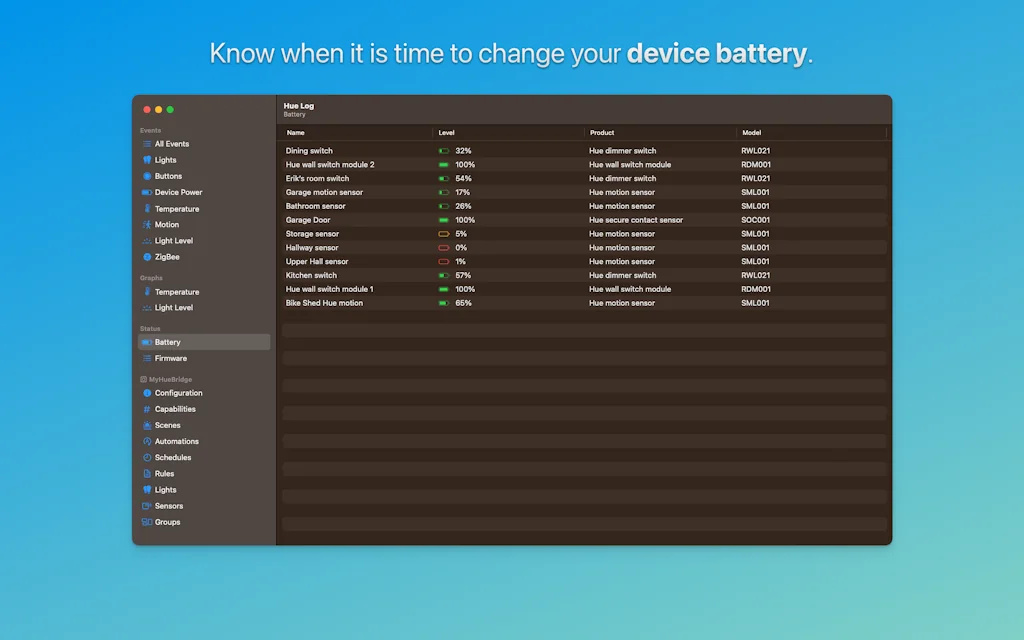This screenshot has height=640, width=1024.
Task: Open the Firmware status page
Action: [169, 358]
